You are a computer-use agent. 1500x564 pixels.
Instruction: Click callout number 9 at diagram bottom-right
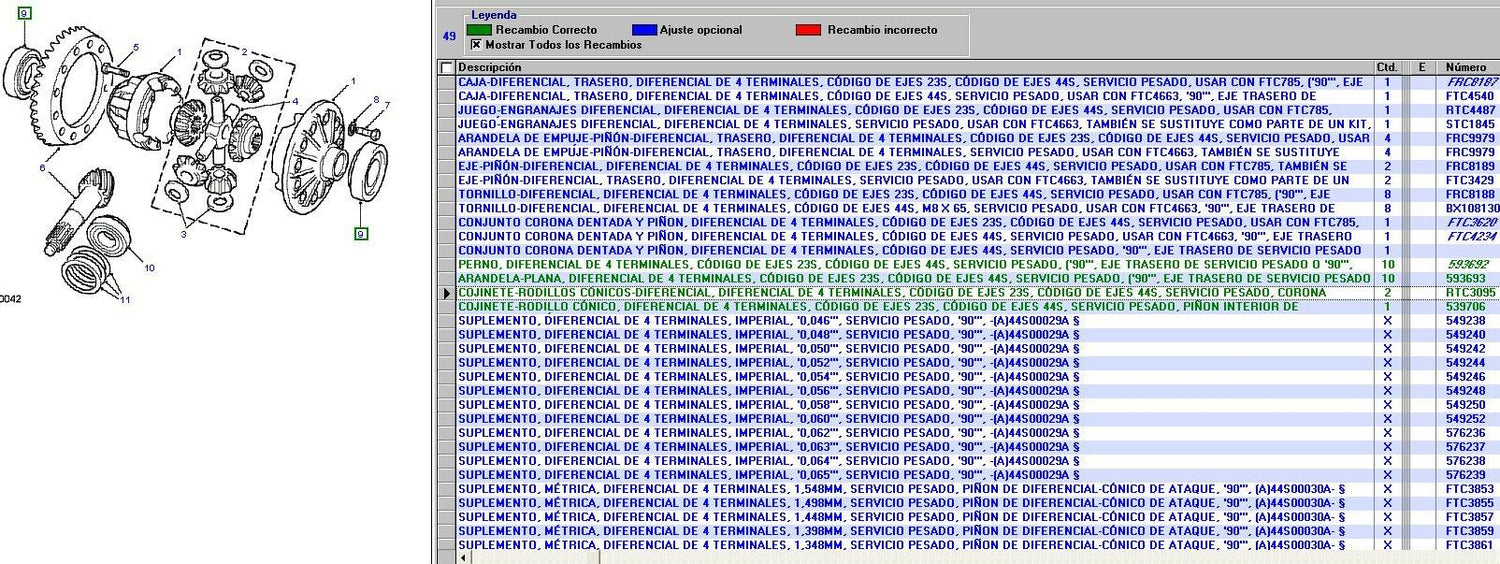[360, 234]
